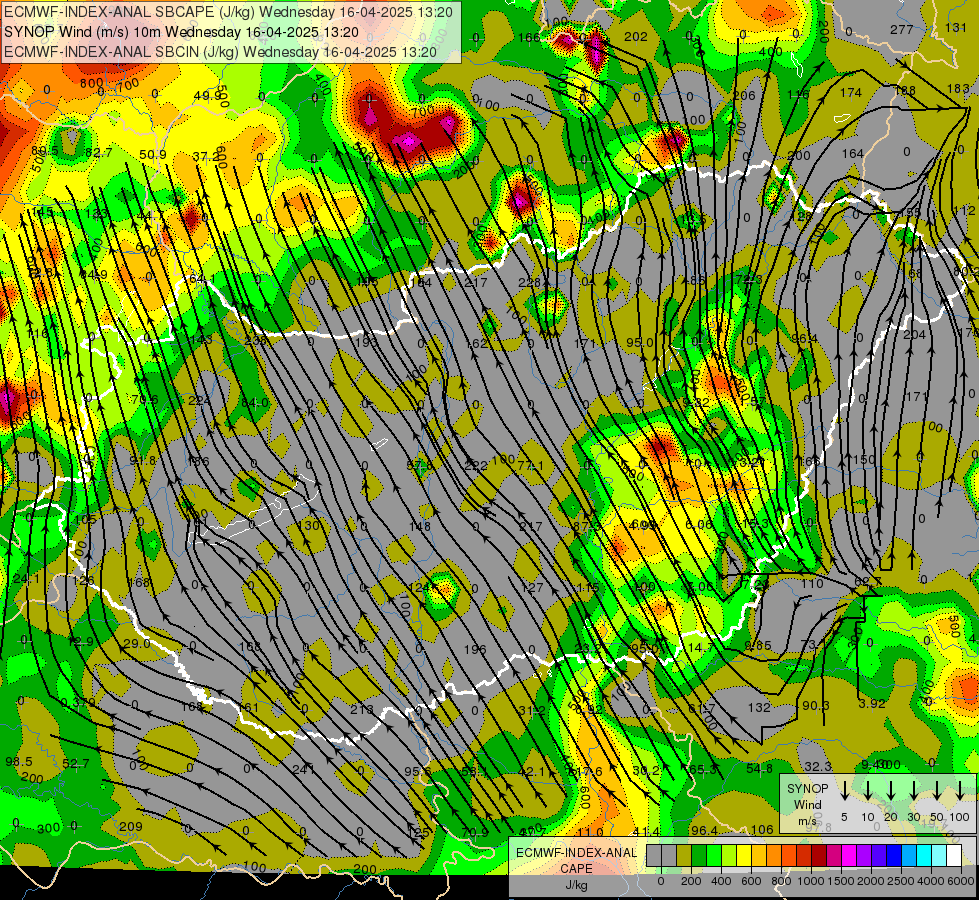Click the map value 150
Screen dimensions: 979x900
[865, 459]
